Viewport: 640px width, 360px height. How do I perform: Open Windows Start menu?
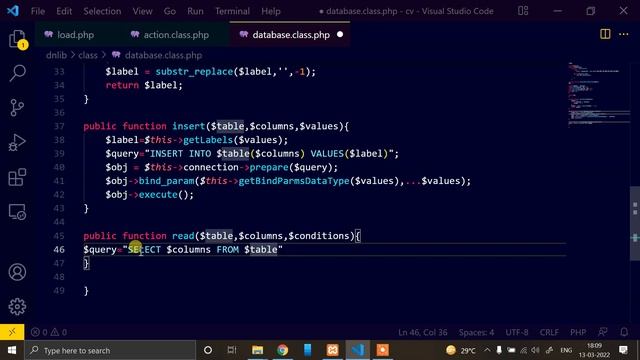point(12,350)
